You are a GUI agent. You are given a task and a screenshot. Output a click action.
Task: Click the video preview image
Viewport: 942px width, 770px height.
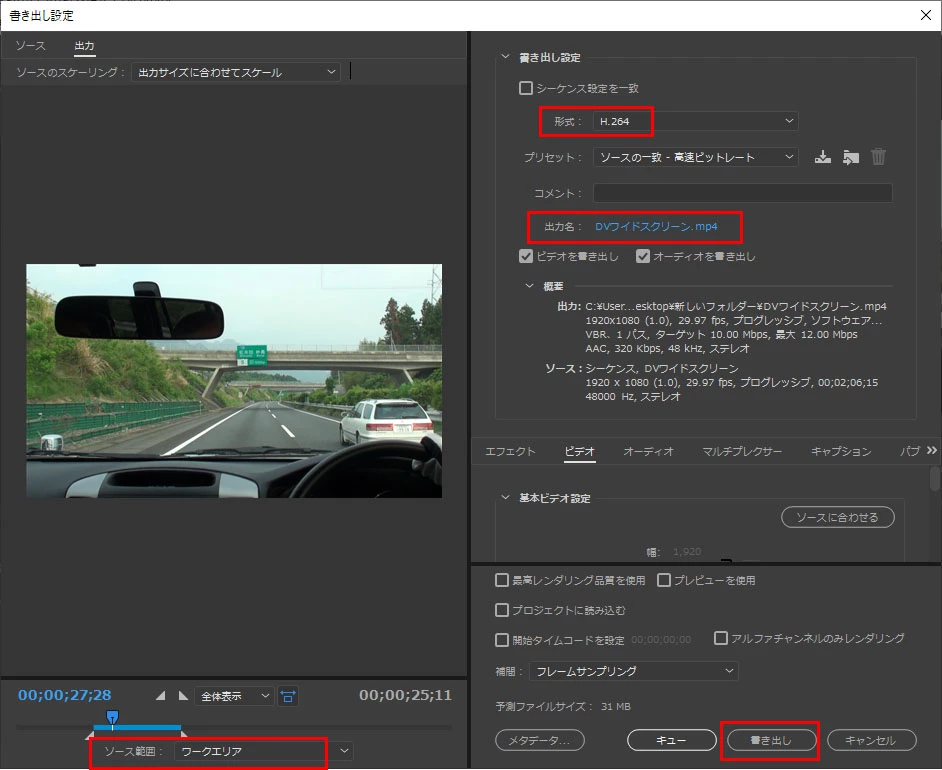point(234,381)
